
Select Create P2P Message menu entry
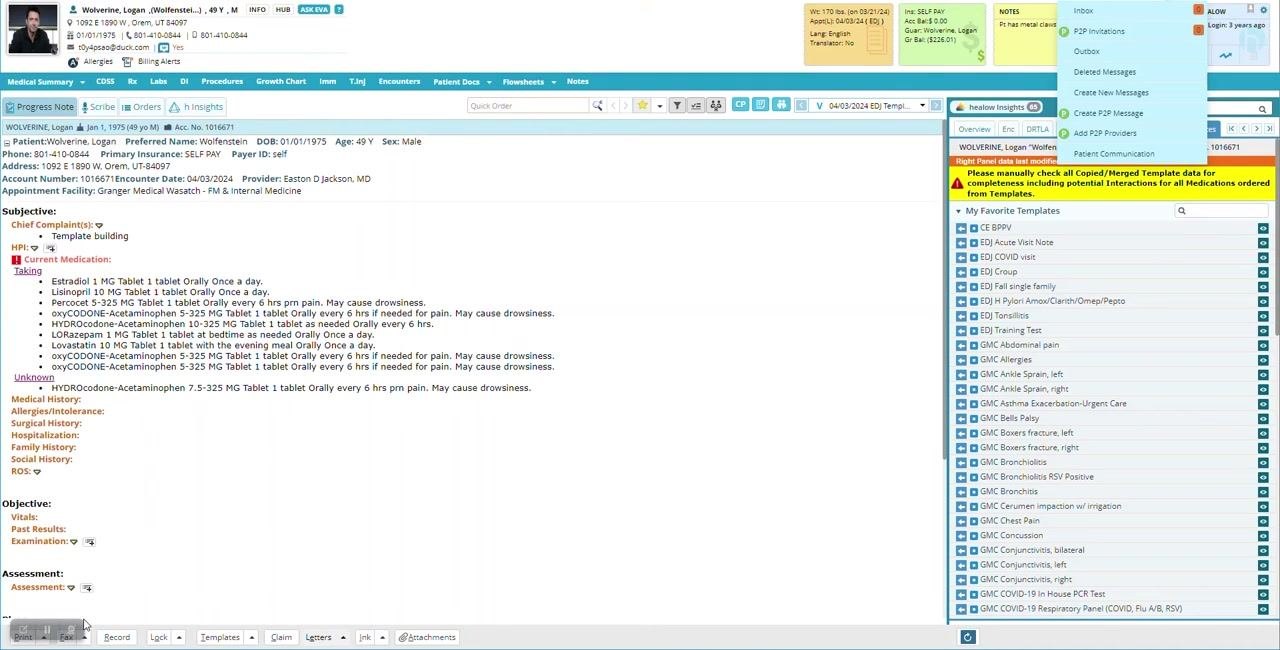click(x=1108, y=113)
